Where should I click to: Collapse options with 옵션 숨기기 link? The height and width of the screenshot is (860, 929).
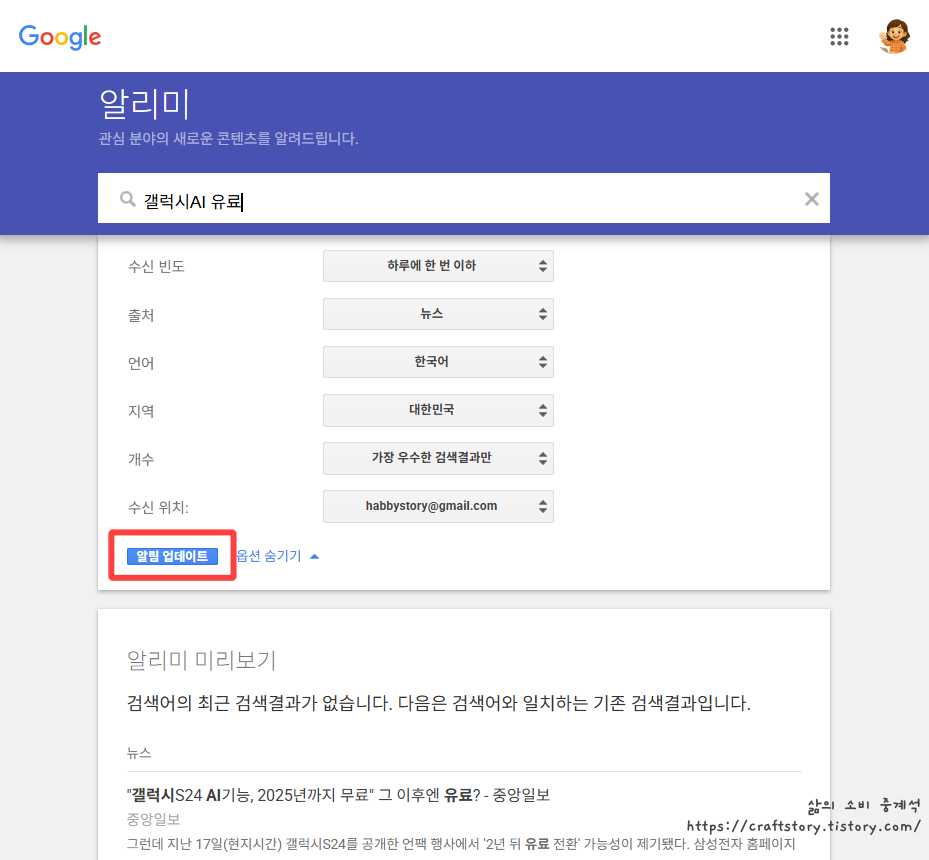277,556
